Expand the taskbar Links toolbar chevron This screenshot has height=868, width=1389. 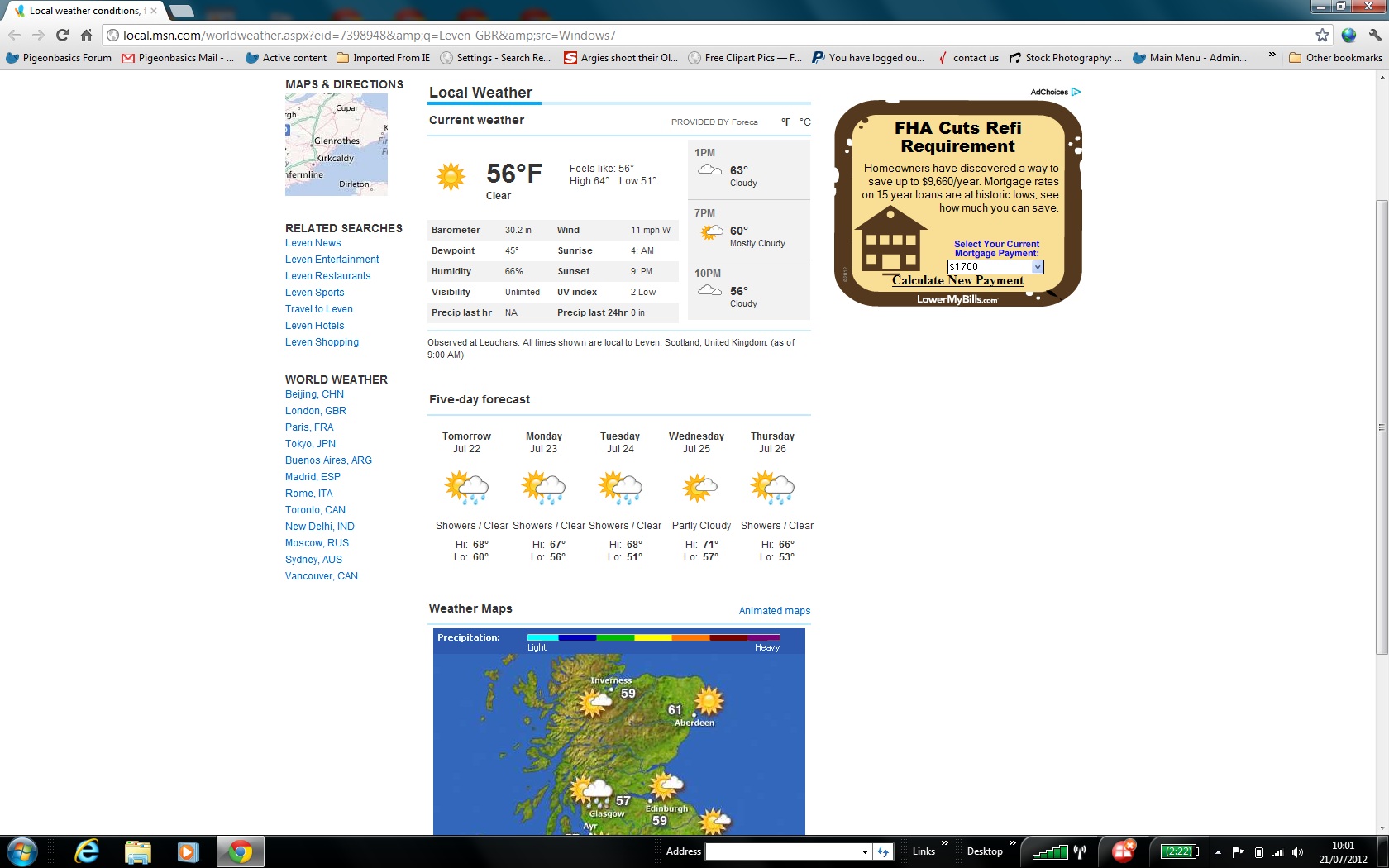pos(945,843)
